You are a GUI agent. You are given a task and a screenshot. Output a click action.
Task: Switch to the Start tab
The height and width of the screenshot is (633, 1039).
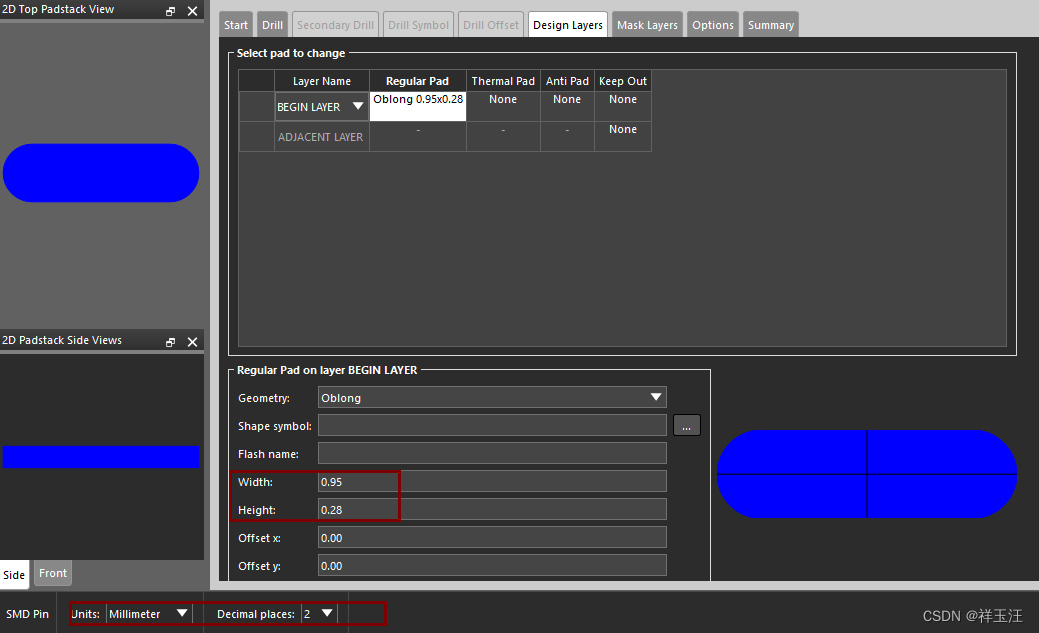pyautogui.click(x=236, y=25)
